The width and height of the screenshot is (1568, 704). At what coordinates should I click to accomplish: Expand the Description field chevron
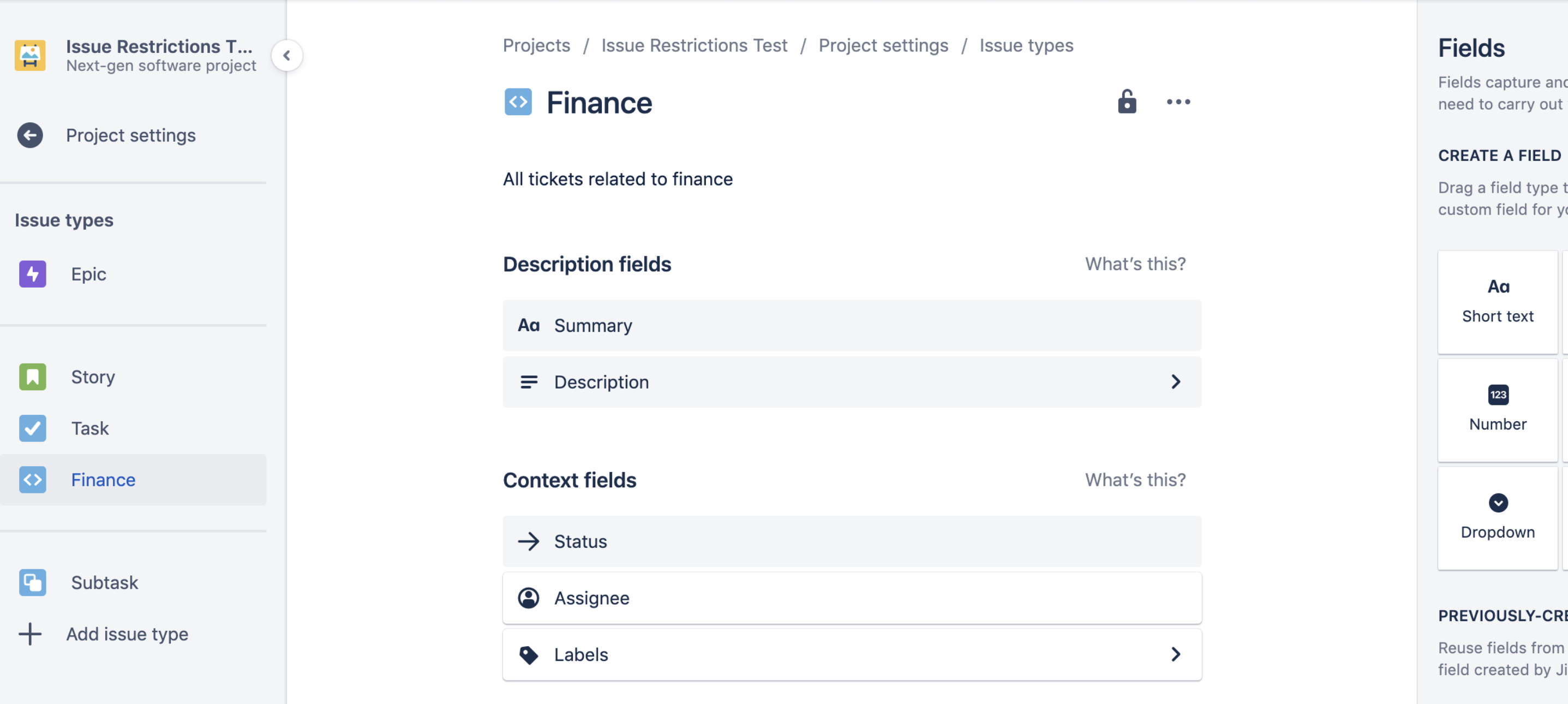tap(1175, 382)
